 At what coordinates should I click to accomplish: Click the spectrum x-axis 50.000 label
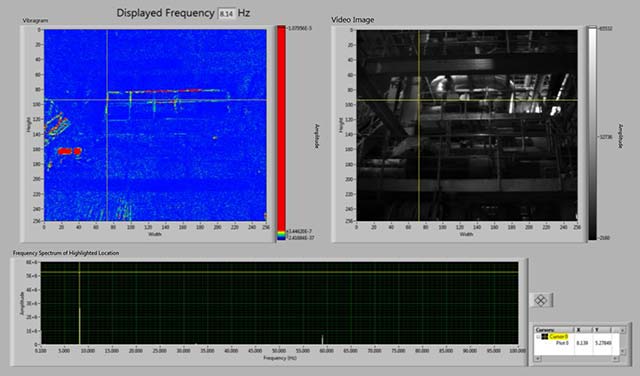click(279, 350)
